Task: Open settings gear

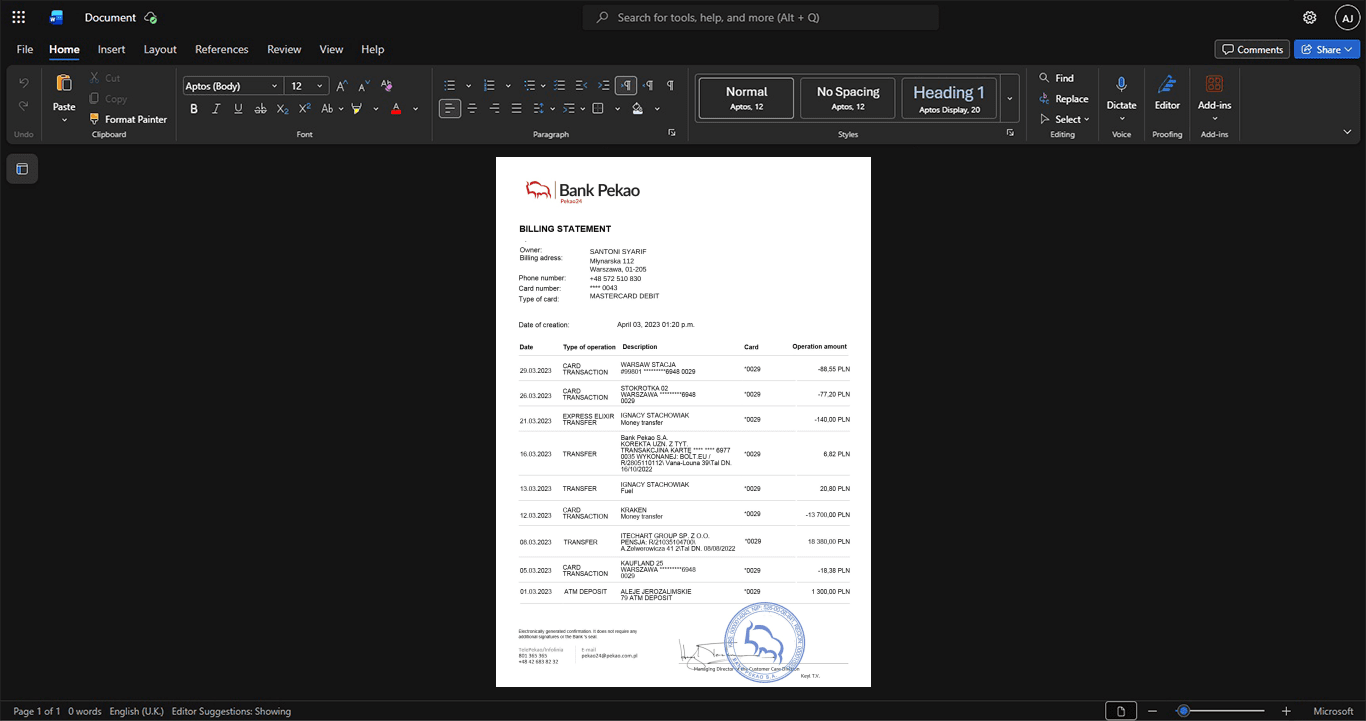Action: [x=1309, y=17]
